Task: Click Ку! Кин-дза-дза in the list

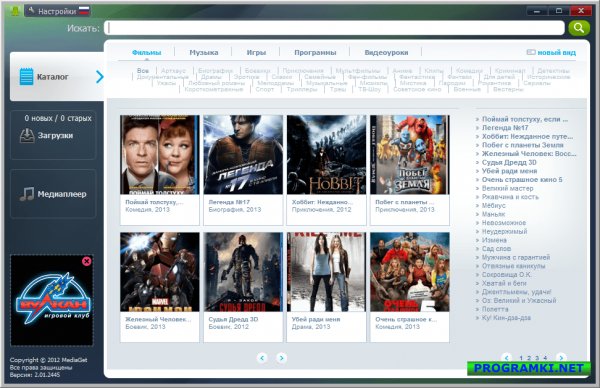Action: (x=506, y=318)
